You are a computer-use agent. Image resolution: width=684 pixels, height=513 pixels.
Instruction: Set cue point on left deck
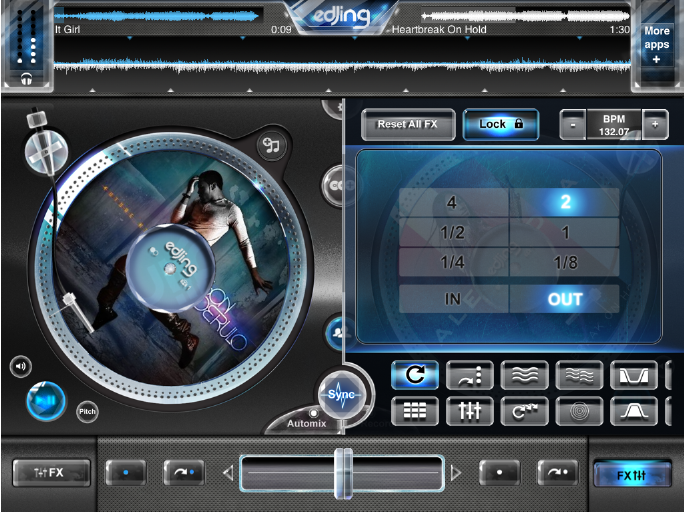(126, 472)
